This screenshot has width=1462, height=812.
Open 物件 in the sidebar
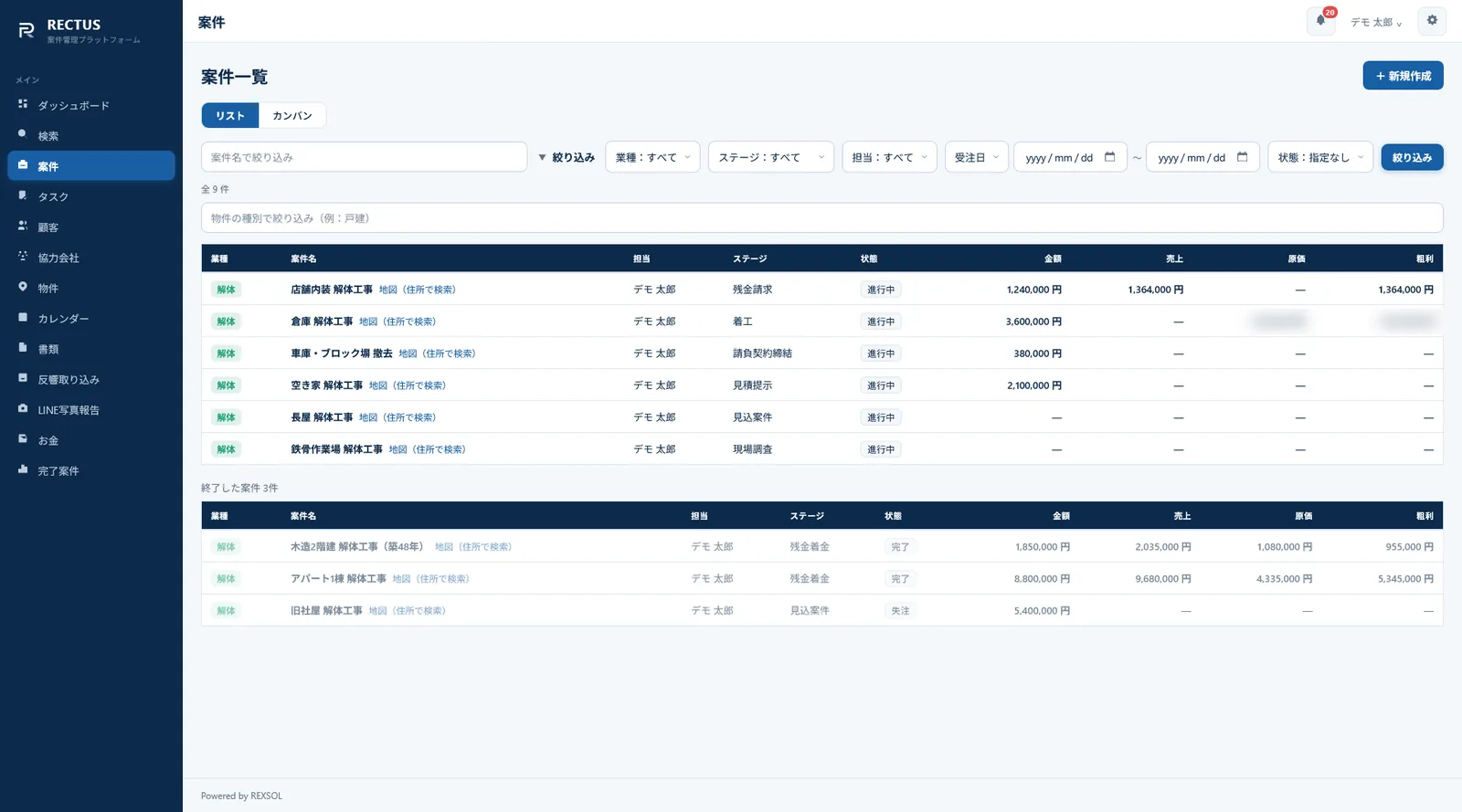[91, 288]
